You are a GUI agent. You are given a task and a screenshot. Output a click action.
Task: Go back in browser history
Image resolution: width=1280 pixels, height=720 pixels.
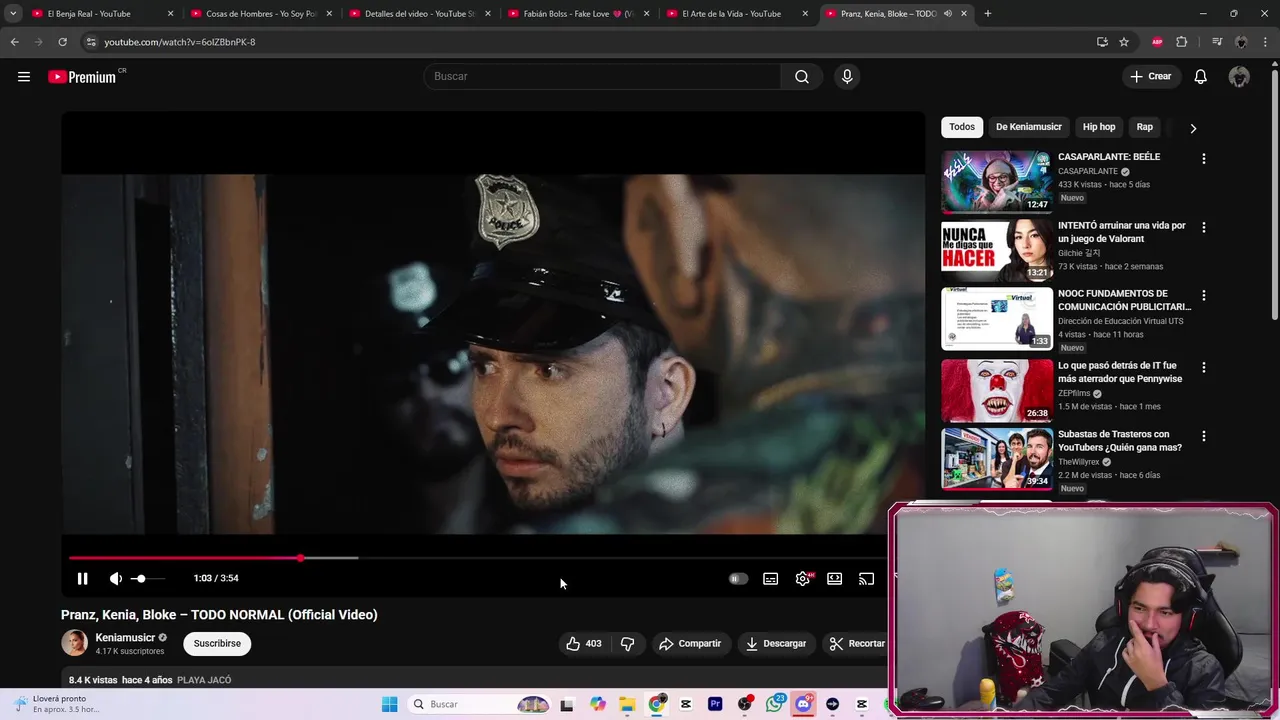(x=14, y=42)
